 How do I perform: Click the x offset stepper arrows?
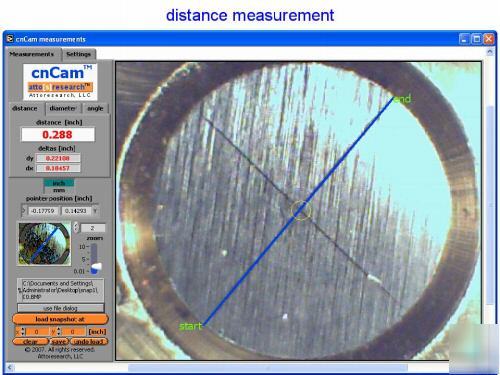pyautogui.click(x=23, y=332)
